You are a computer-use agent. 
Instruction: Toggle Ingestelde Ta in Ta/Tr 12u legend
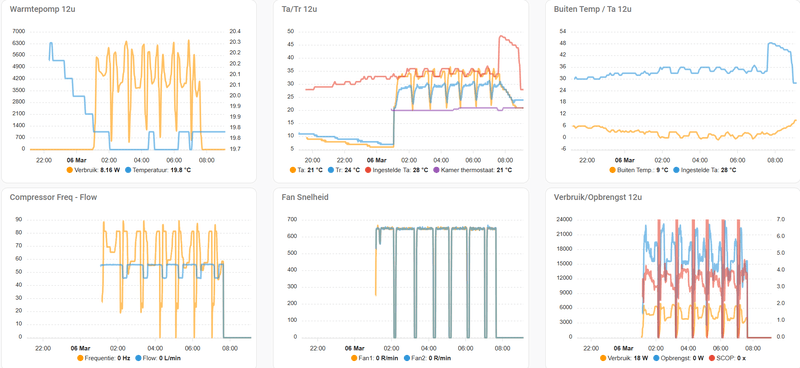pos(396,170)
